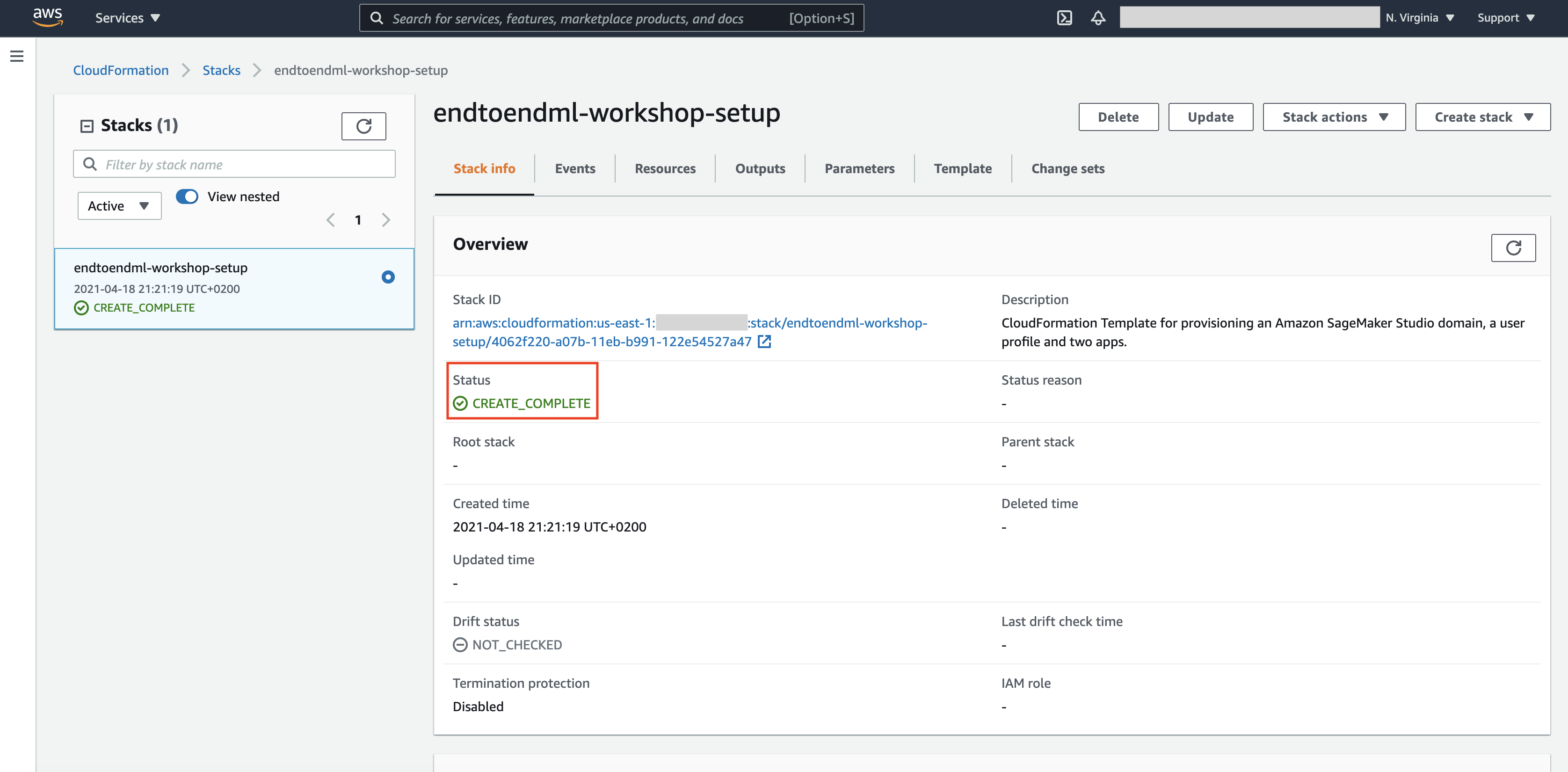Screen dimensions: 1568x772
Task: Click the NOT_CHECKED drift status
Action: click(x=507, y=645)
